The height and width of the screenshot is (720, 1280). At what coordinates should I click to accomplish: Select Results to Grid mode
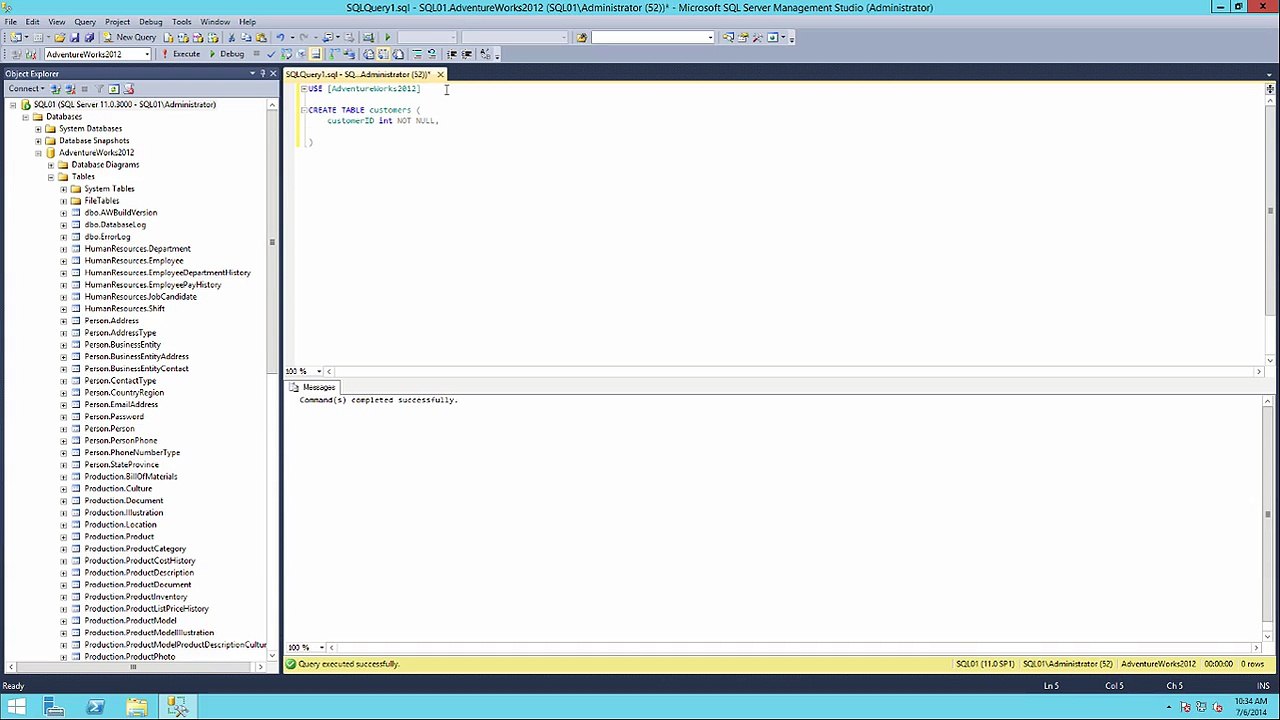click(383, 54)
